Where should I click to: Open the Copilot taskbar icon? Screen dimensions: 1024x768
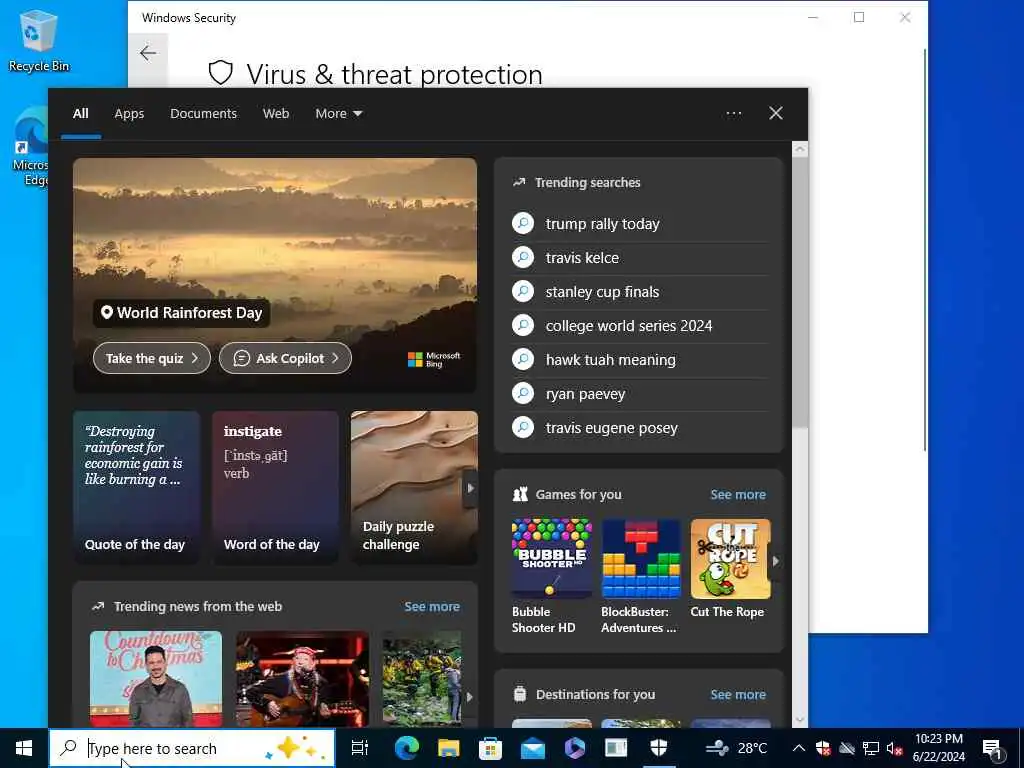click(x=575, y=748)
